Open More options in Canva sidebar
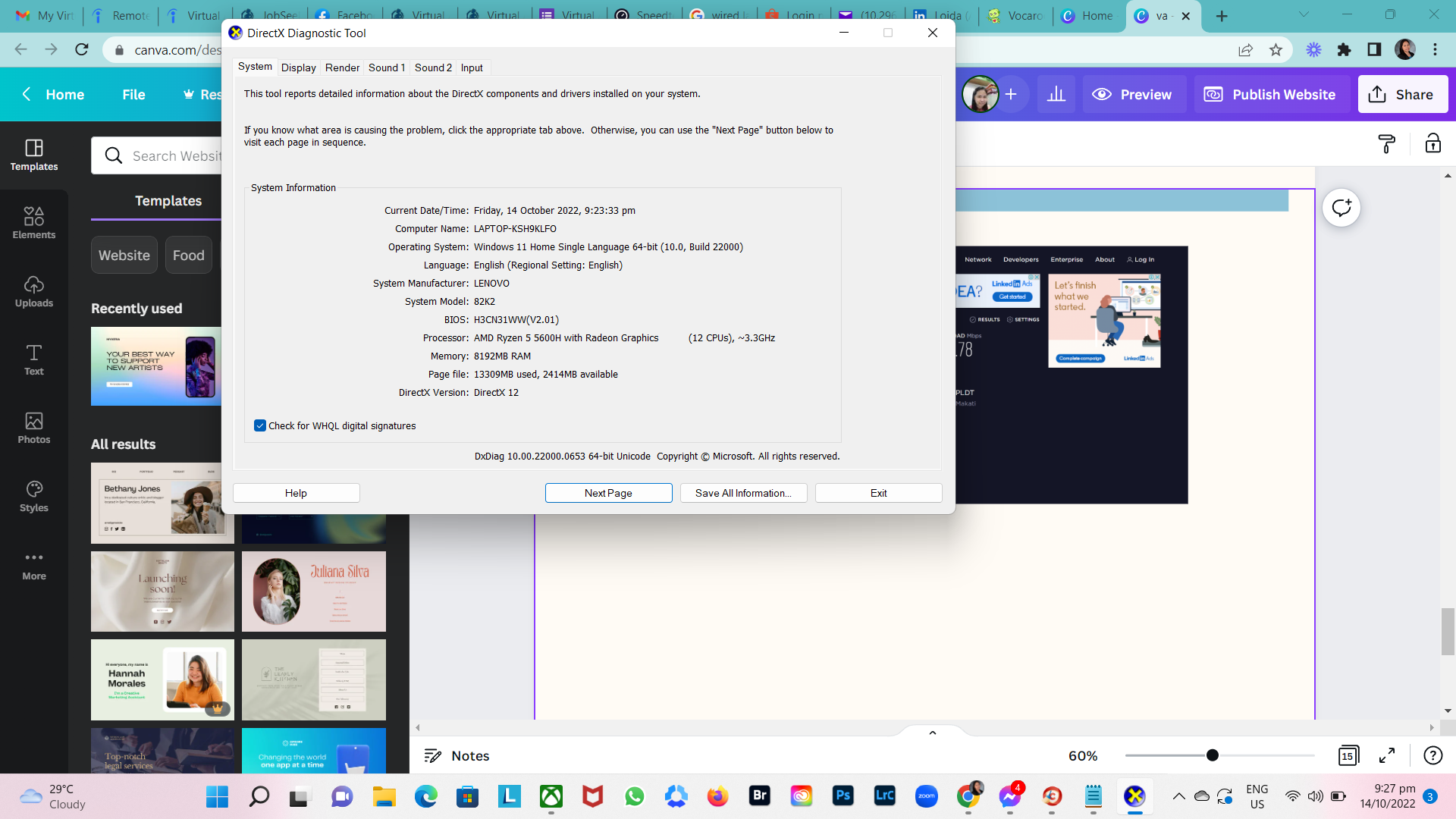The width and height of the screenshot is (1456, 819). [34, 564]
